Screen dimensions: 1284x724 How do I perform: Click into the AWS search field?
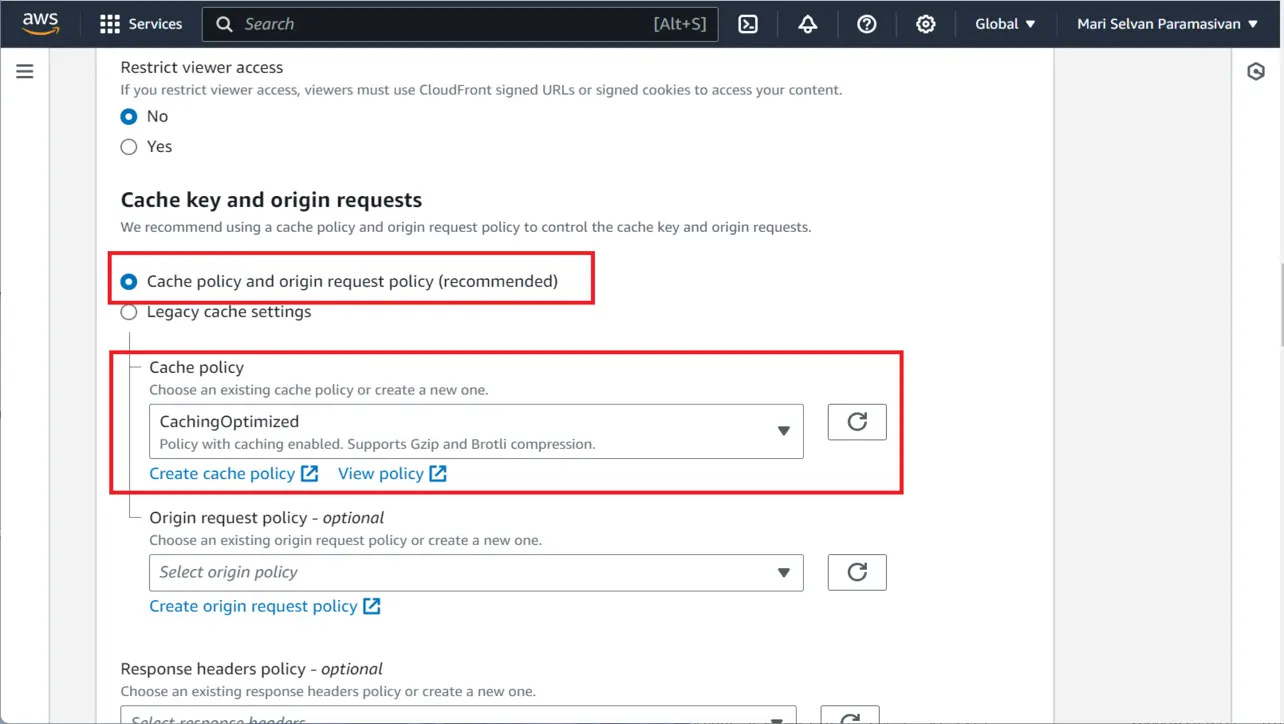click(x=460, y=24)
